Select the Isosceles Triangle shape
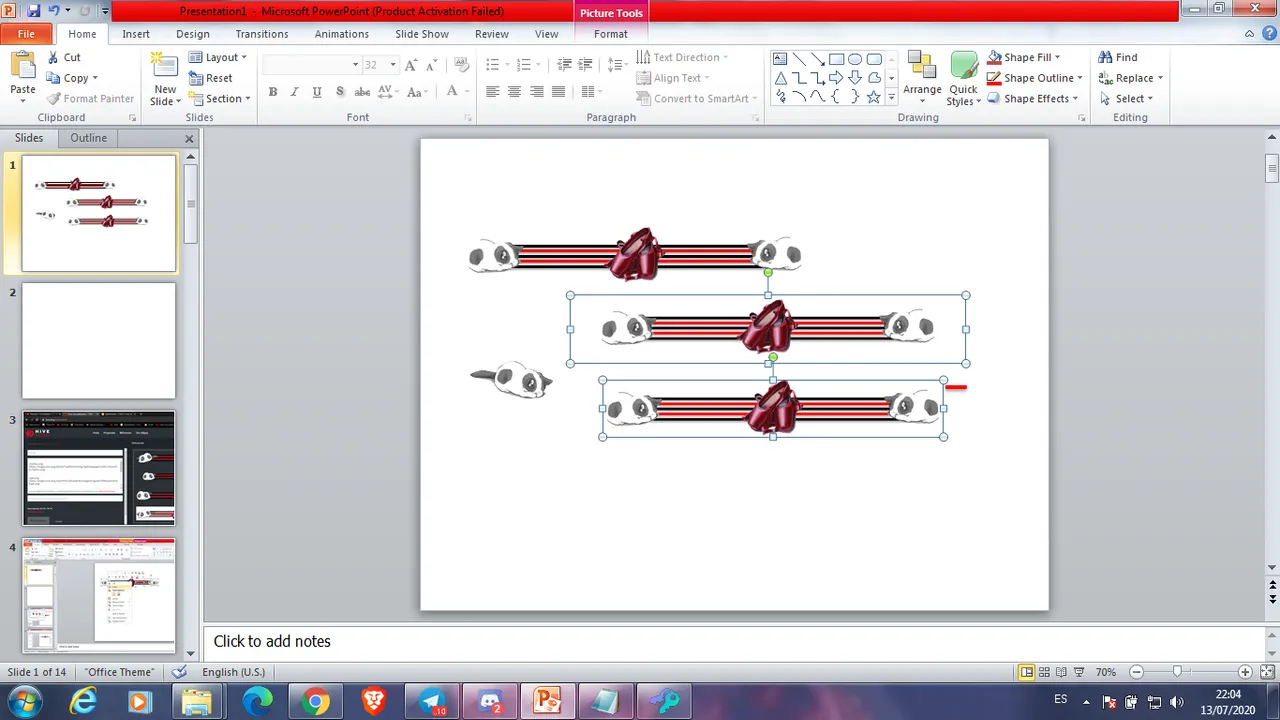Image resolution: width=1280 pixels, height=720 pixels. [x=780, y=78]
